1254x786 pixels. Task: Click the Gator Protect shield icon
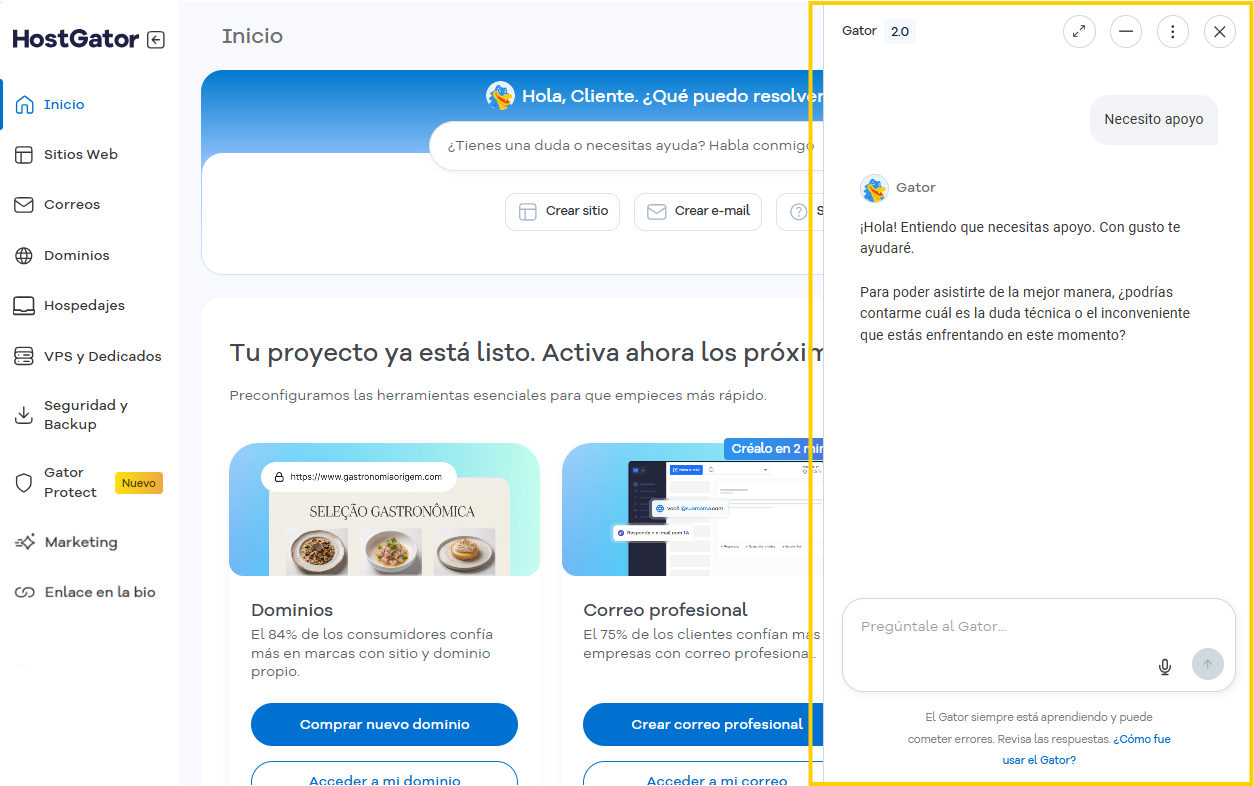(24, 483)
